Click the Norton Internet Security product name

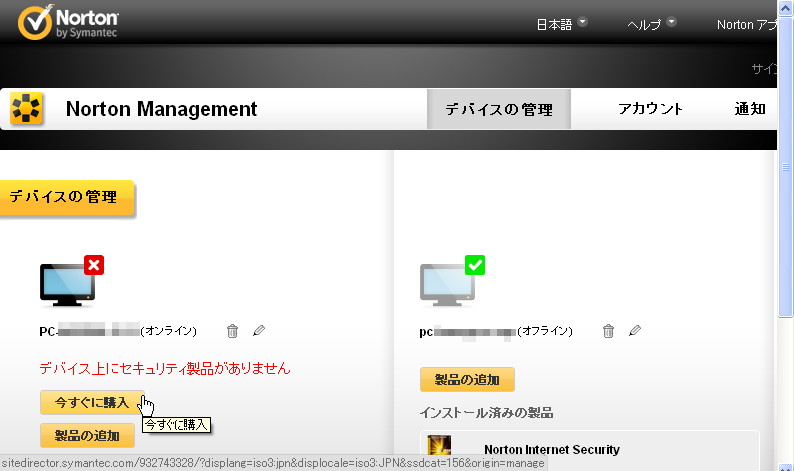point(552,450)
